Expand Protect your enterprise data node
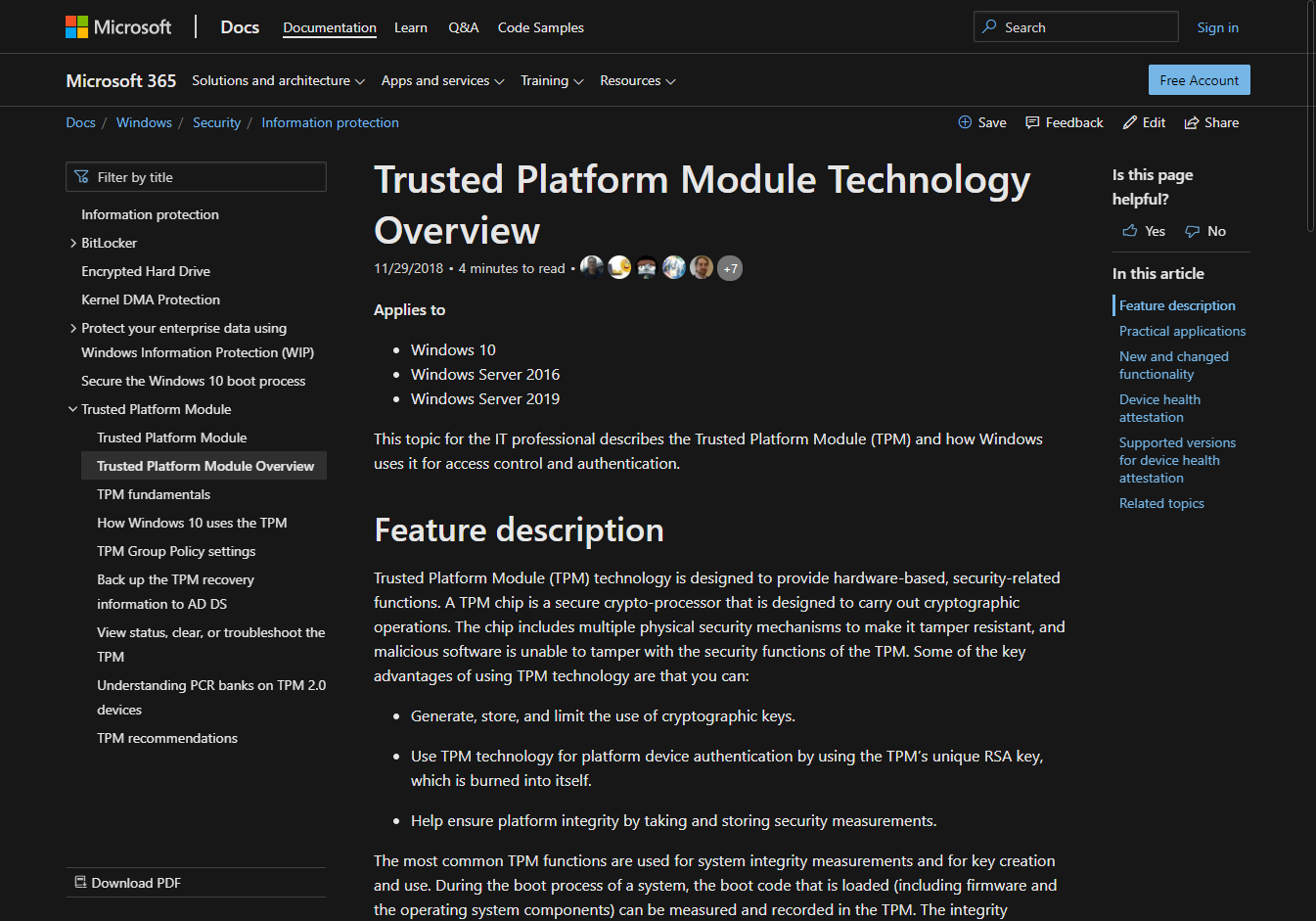1316x921 pixels. (x=73, y=328)
